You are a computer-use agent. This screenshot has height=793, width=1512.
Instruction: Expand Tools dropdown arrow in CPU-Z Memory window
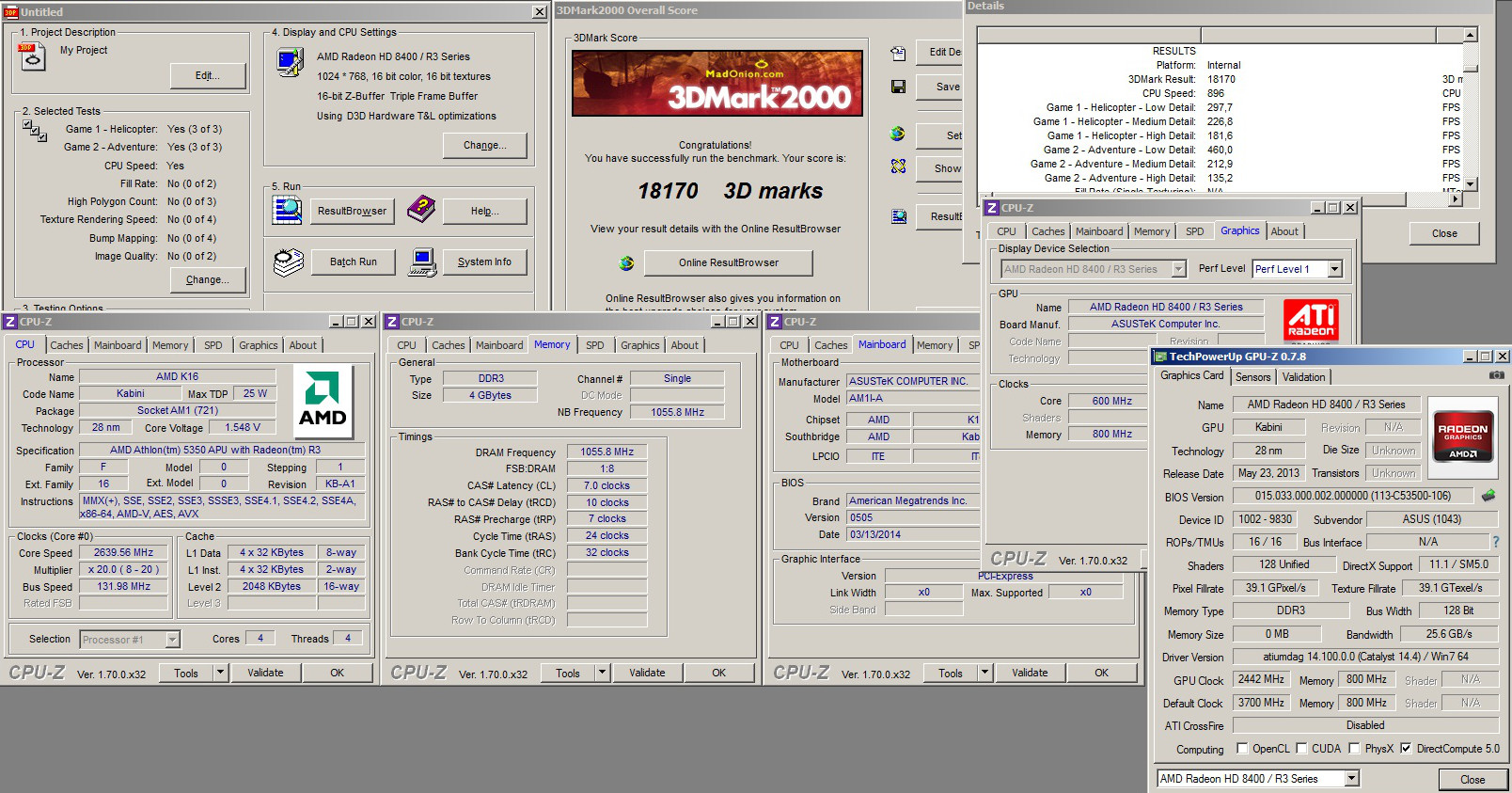tap(602, 673)
